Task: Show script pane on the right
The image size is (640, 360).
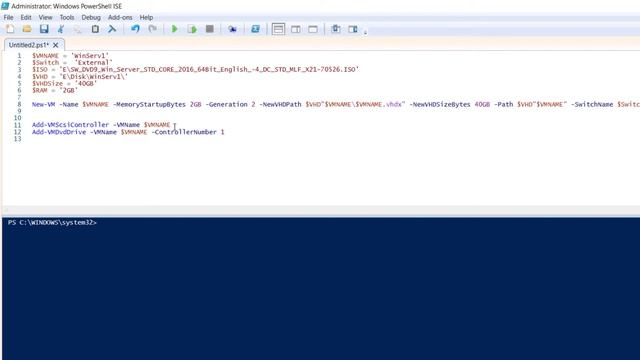Action: (x=296, y=29)
